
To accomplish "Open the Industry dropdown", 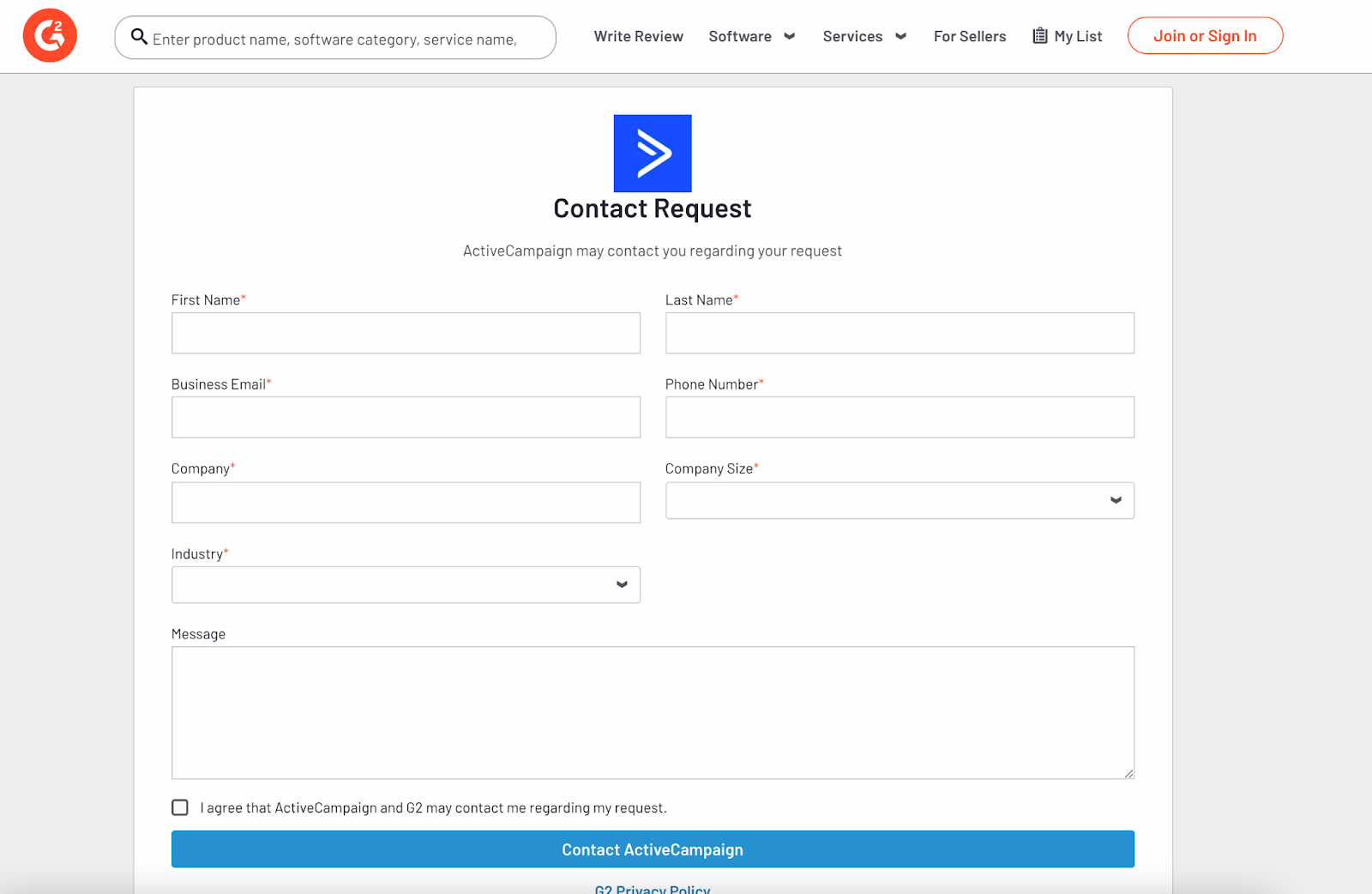I will coord(406,584).
